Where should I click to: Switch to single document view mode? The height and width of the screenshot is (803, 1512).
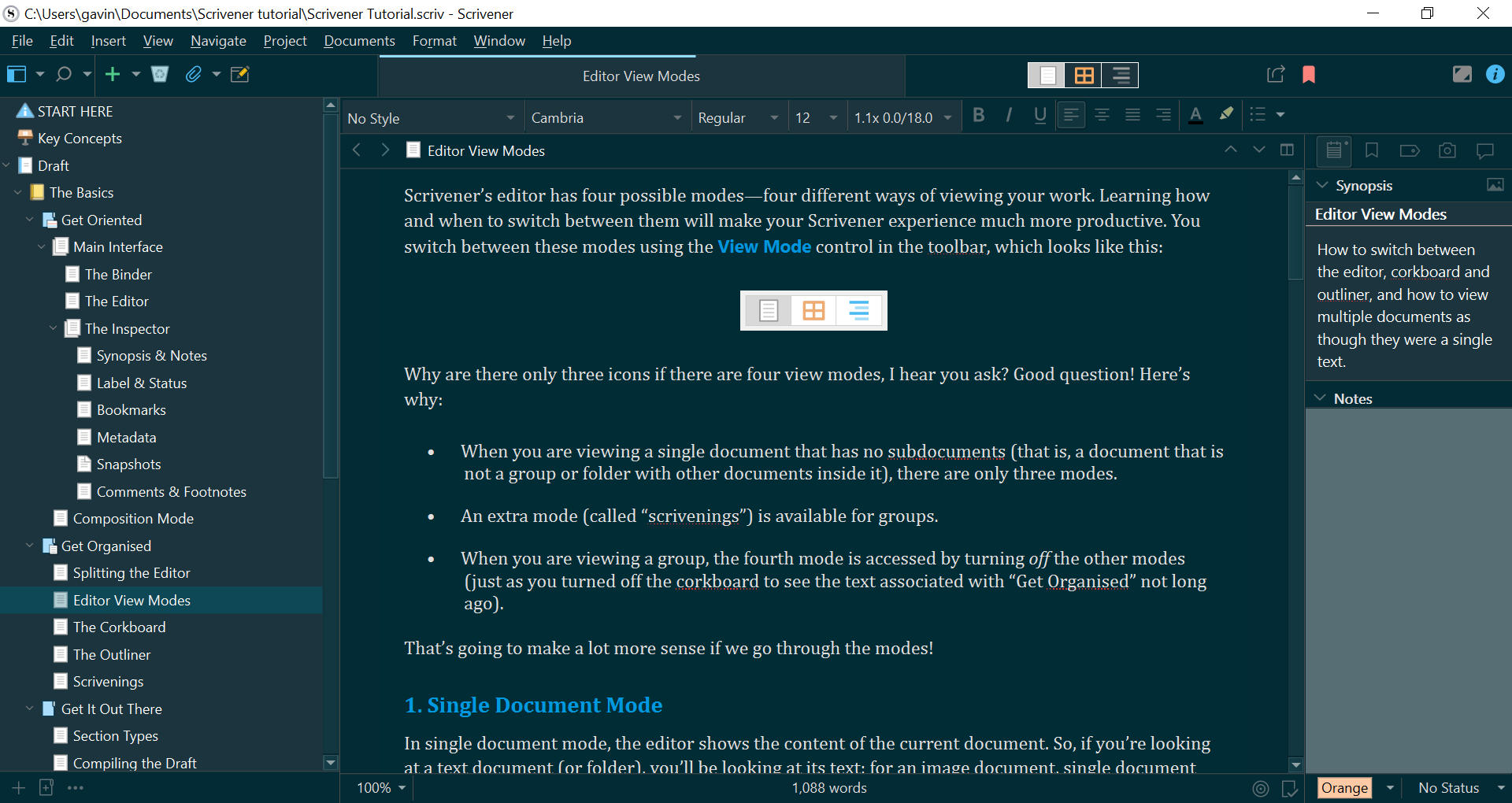(x=1047, y=75)
